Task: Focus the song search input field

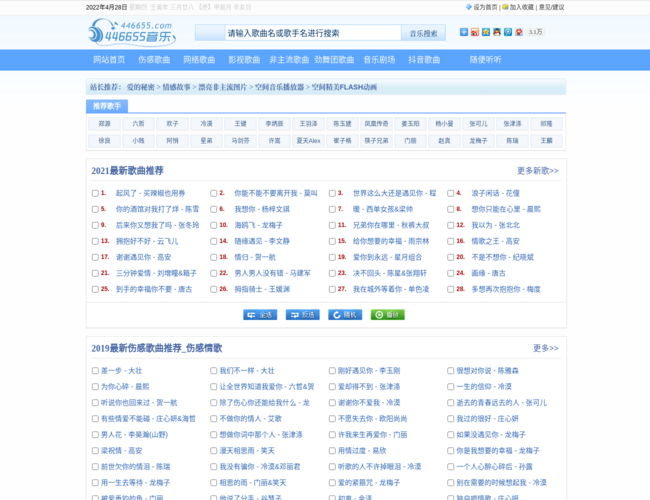Action: (x=313, y=33)
